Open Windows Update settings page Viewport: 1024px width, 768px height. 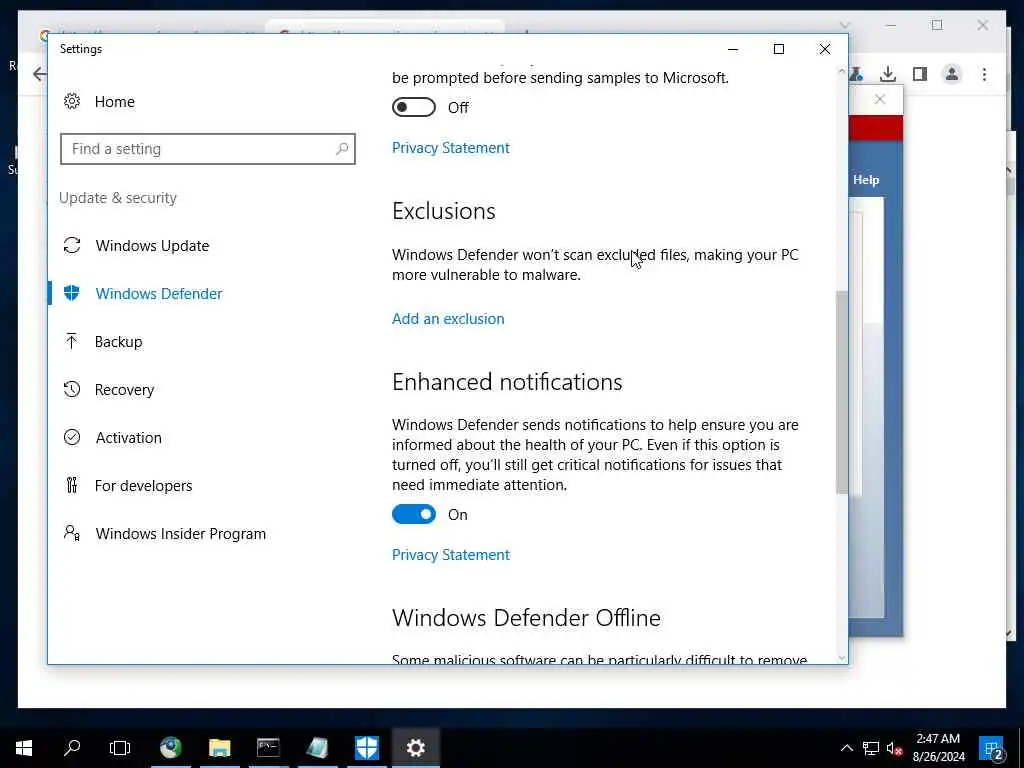tap(152, 246)
